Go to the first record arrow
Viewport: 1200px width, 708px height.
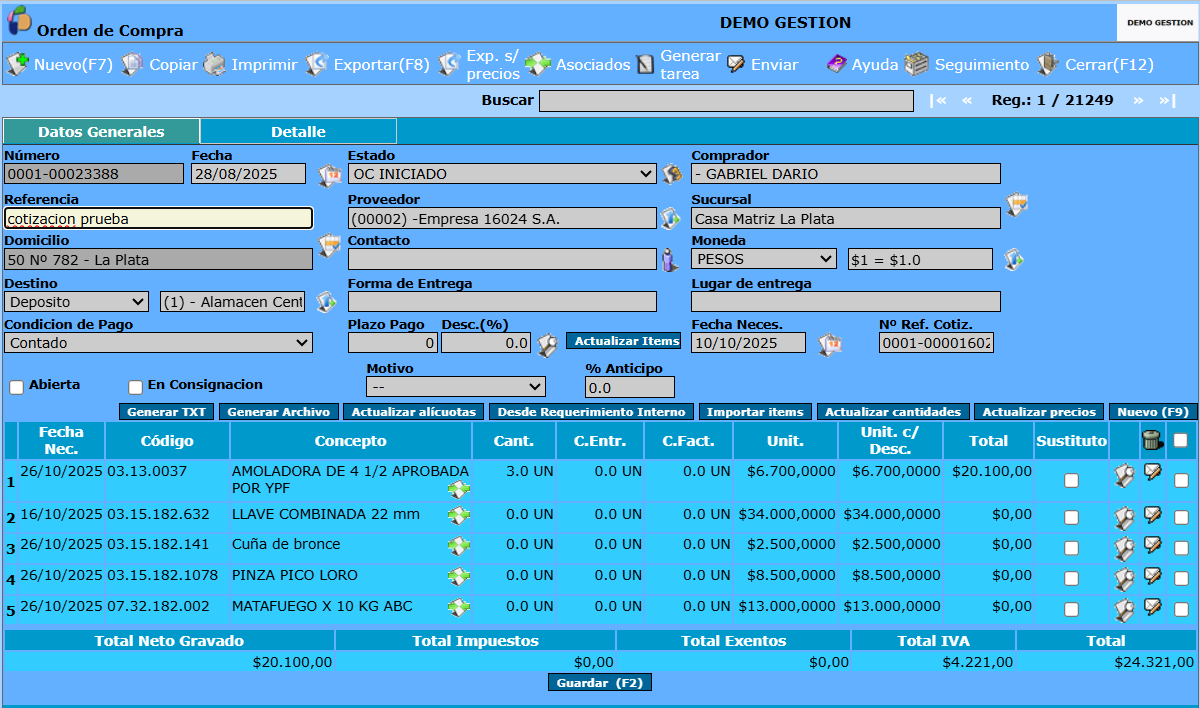(x=938, y=100)
